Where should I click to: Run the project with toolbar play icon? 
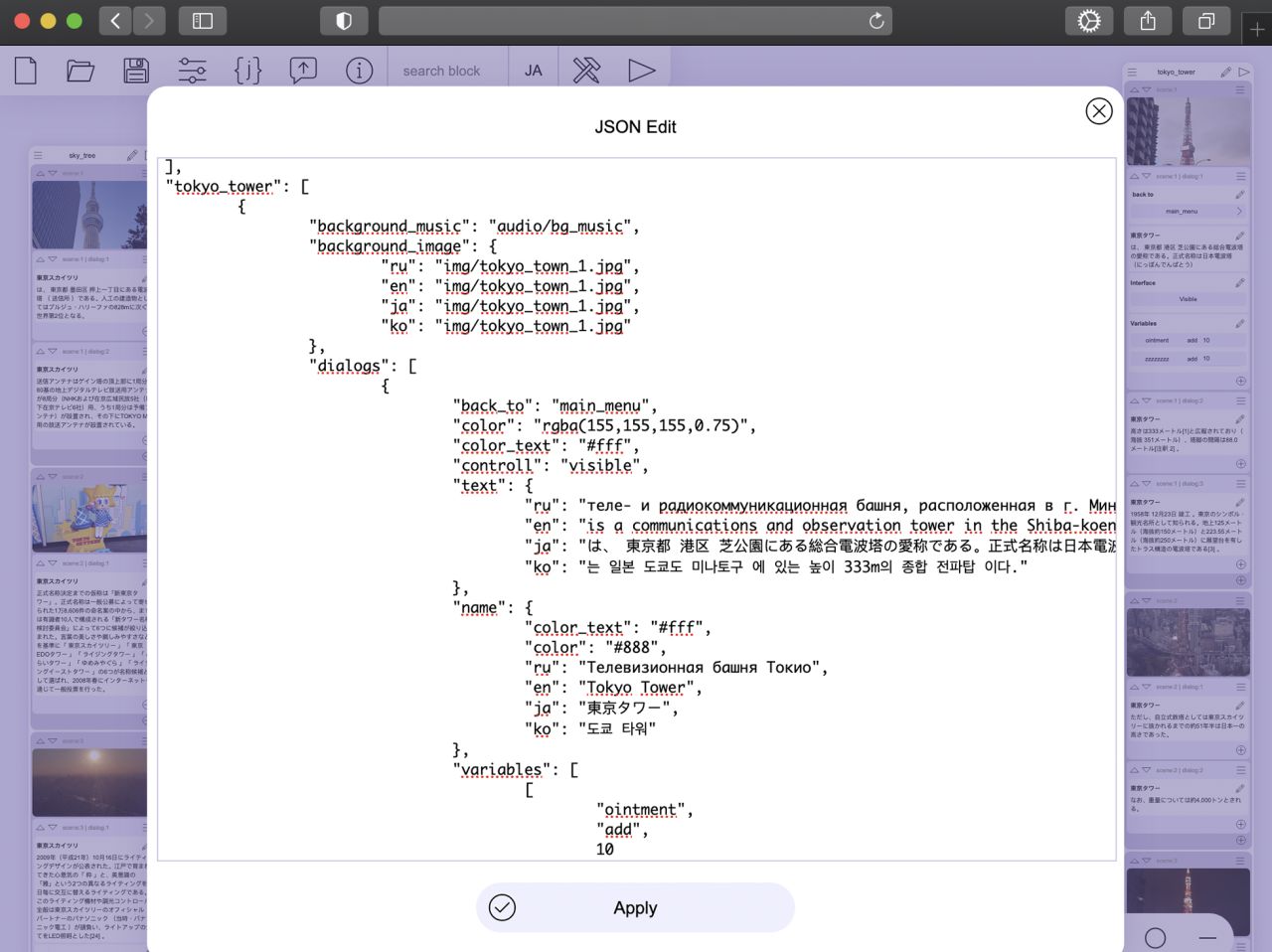click(642, 71)
